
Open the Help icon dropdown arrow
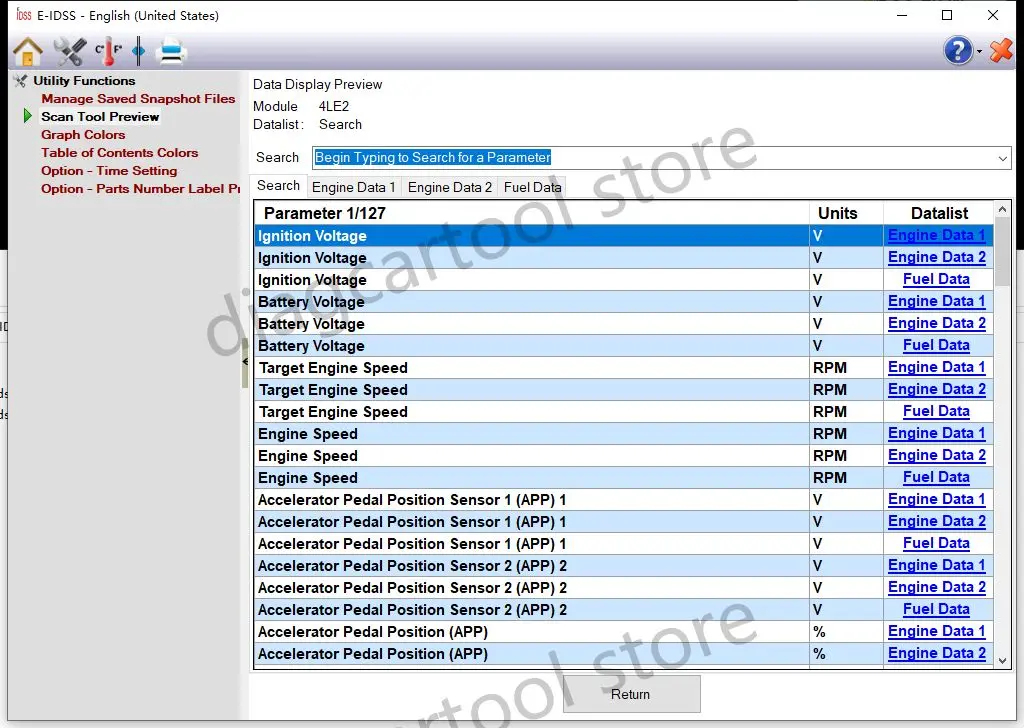979,52
